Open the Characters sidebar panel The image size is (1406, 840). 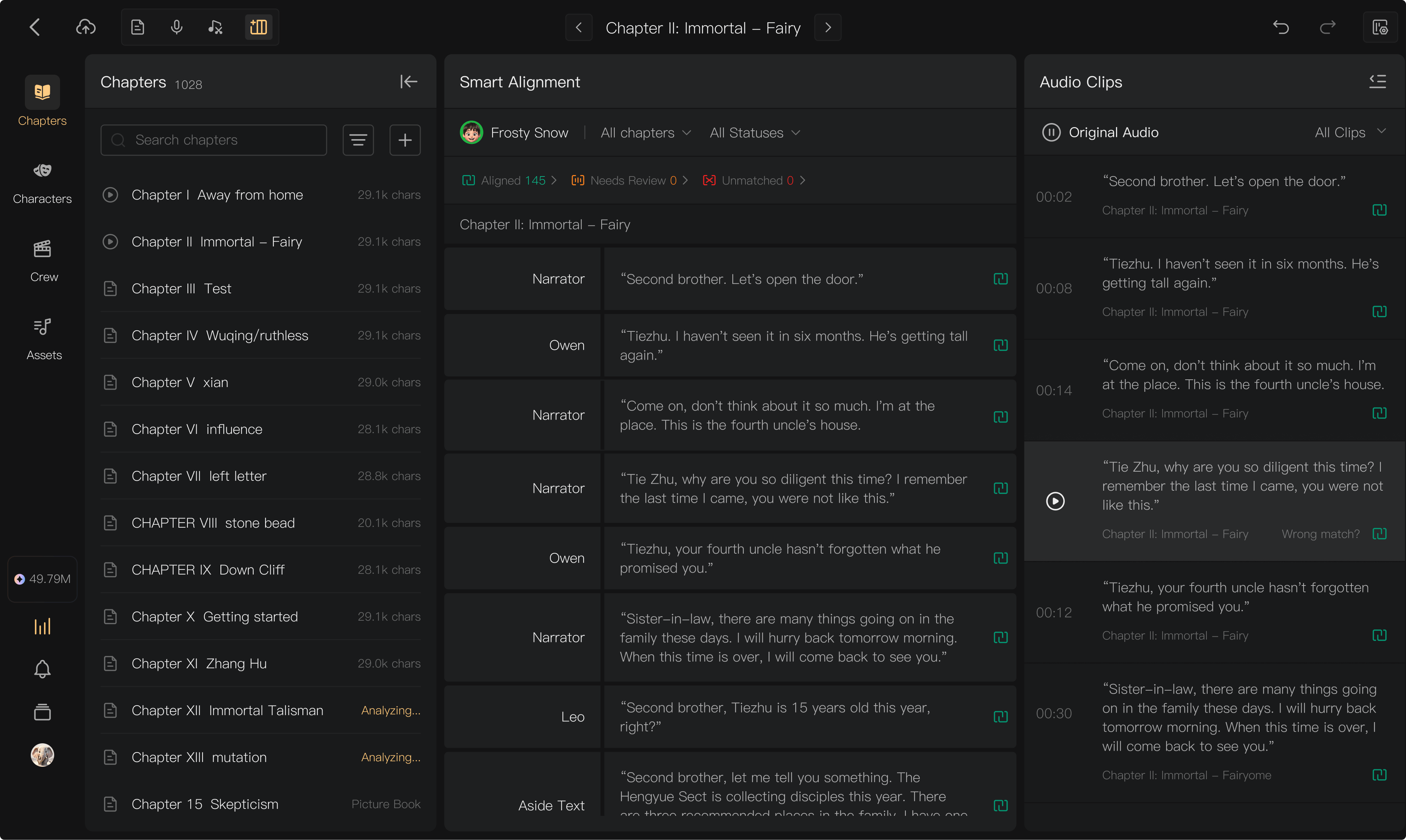coord(42,182)
